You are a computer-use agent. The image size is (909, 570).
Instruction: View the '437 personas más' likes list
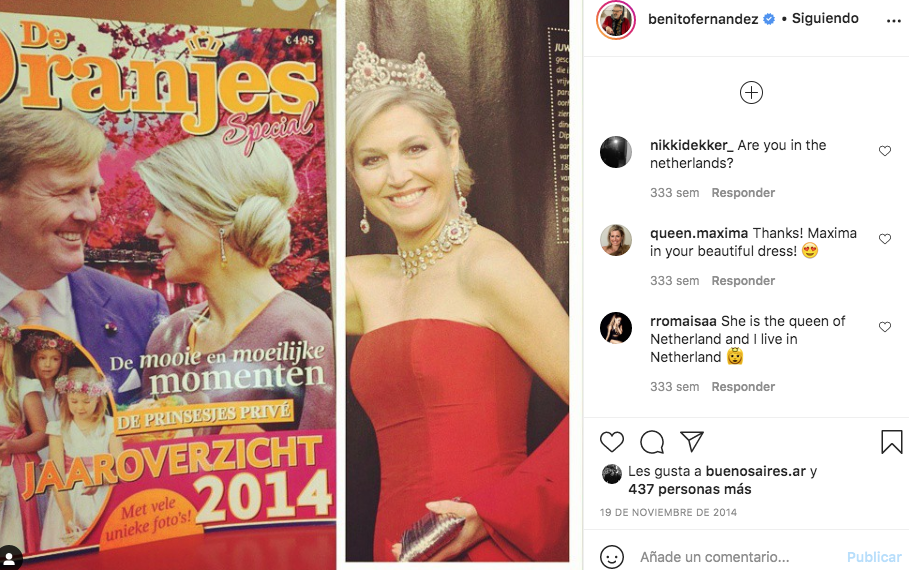click(690, 489)
